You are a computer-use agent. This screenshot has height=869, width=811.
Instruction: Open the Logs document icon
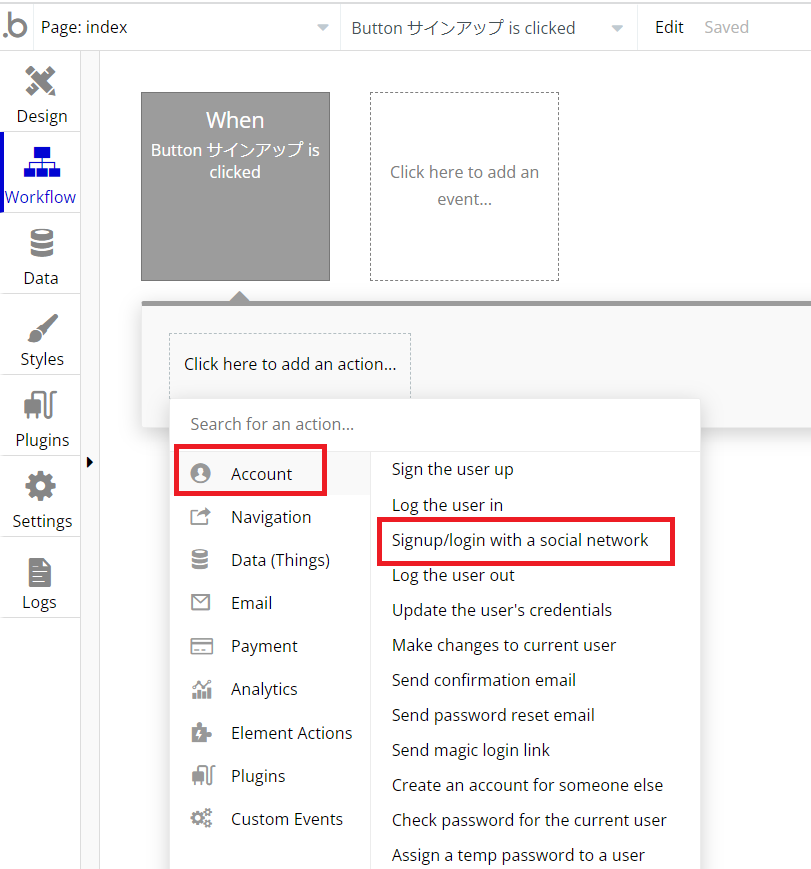[40, 572]
